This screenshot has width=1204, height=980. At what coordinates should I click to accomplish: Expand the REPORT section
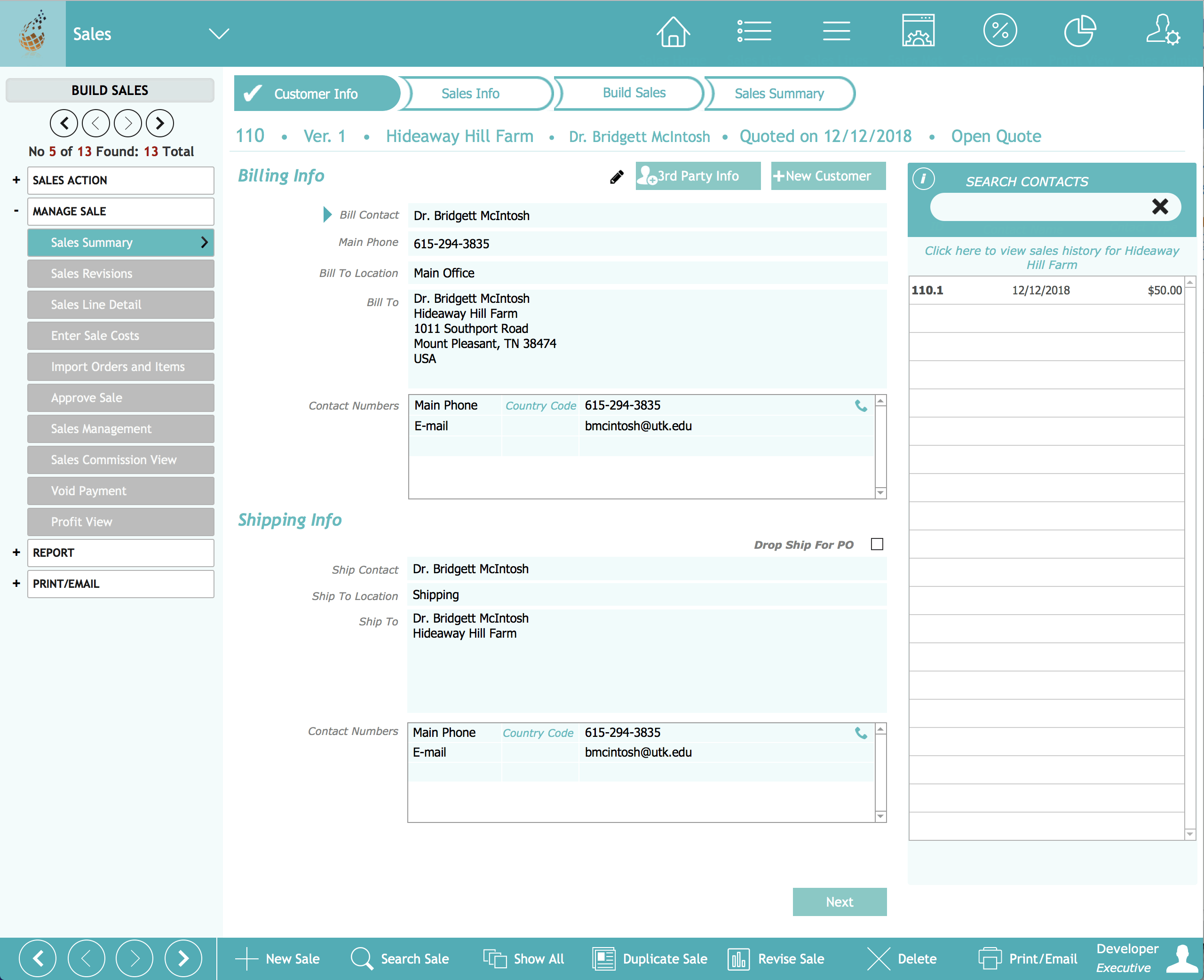pyautogui.click(x=16, y=553)
